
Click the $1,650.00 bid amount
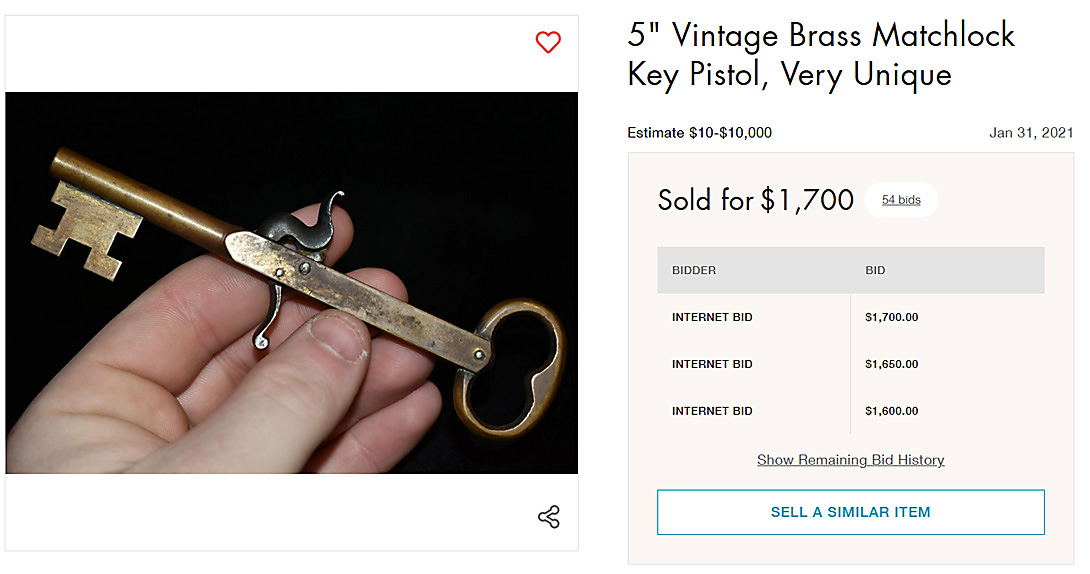tap(891, 364)
